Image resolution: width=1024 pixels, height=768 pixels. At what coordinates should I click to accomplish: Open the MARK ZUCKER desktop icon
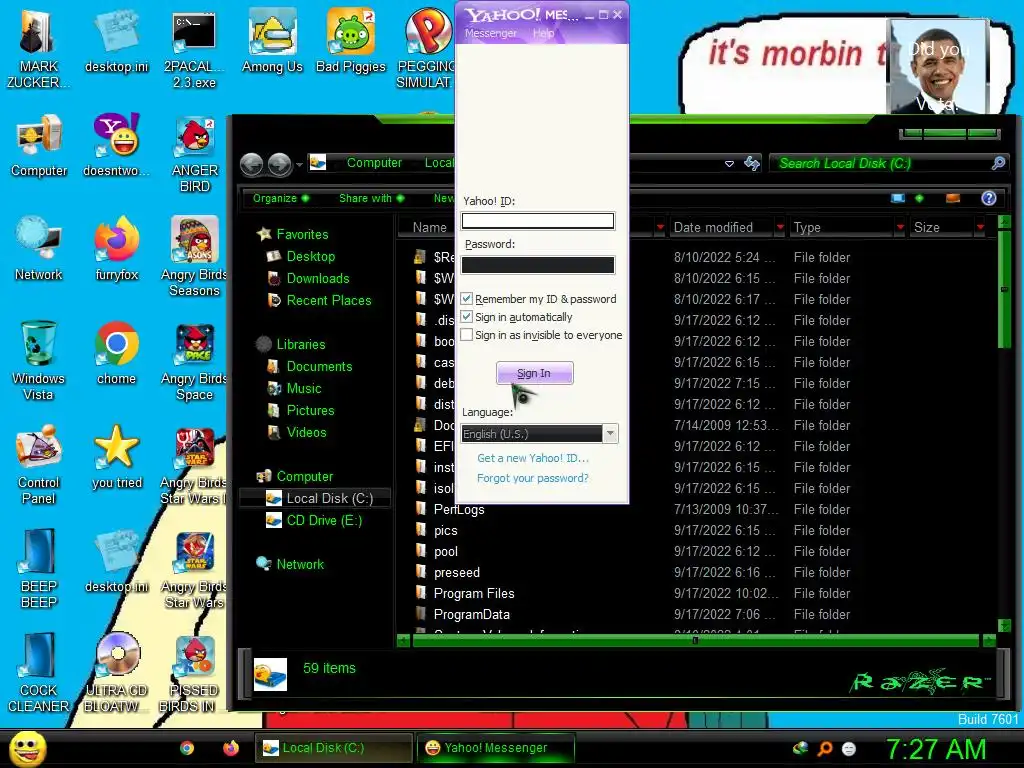click(38, 49)
